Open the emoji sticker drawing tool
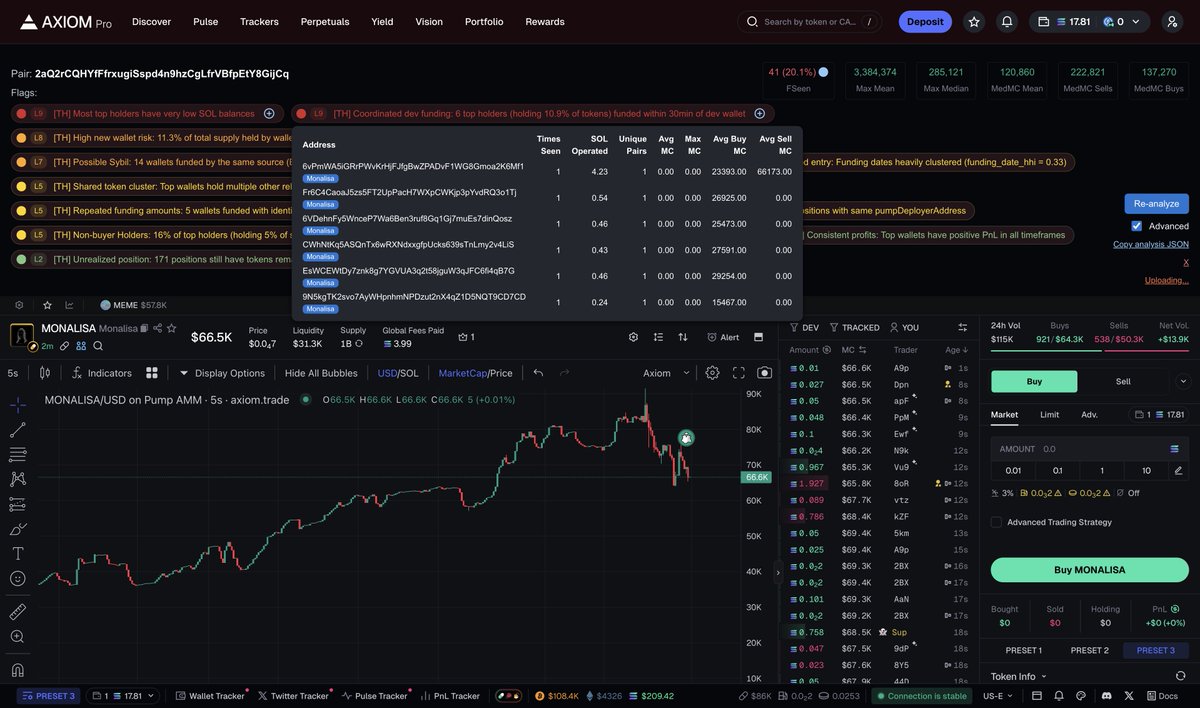Image resolution: width=1200 pixels, height=708 pixels. [x=17, y=578]
